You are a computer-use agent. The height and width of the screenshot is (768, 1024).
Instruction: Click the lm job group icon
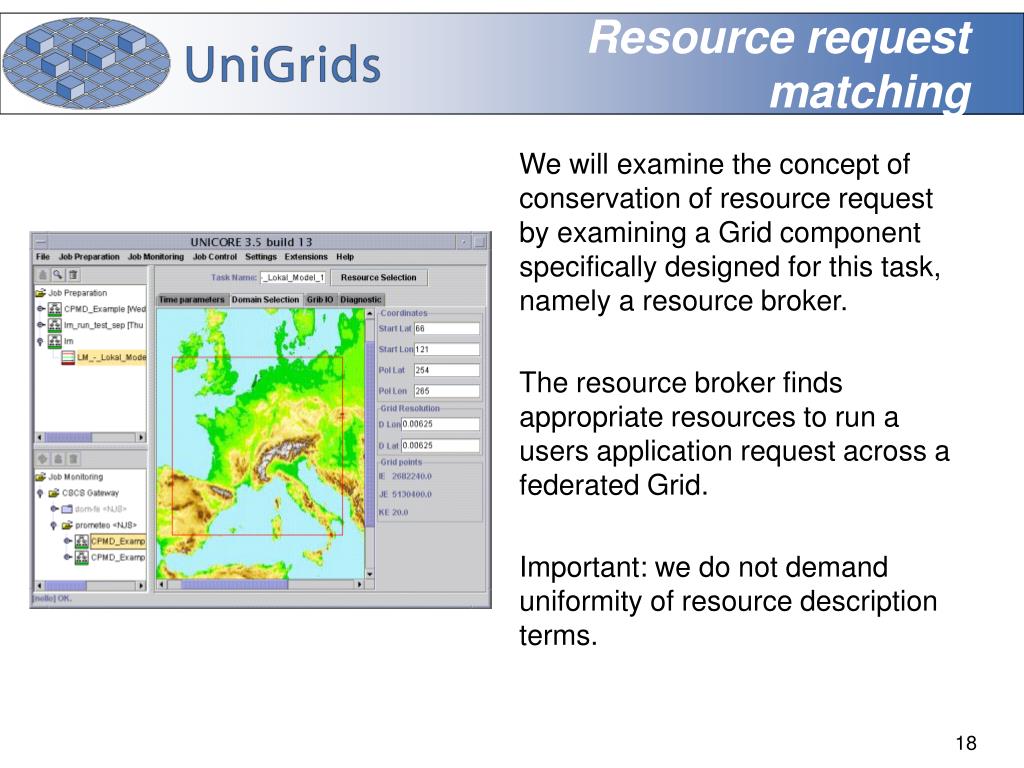[55, 341]
